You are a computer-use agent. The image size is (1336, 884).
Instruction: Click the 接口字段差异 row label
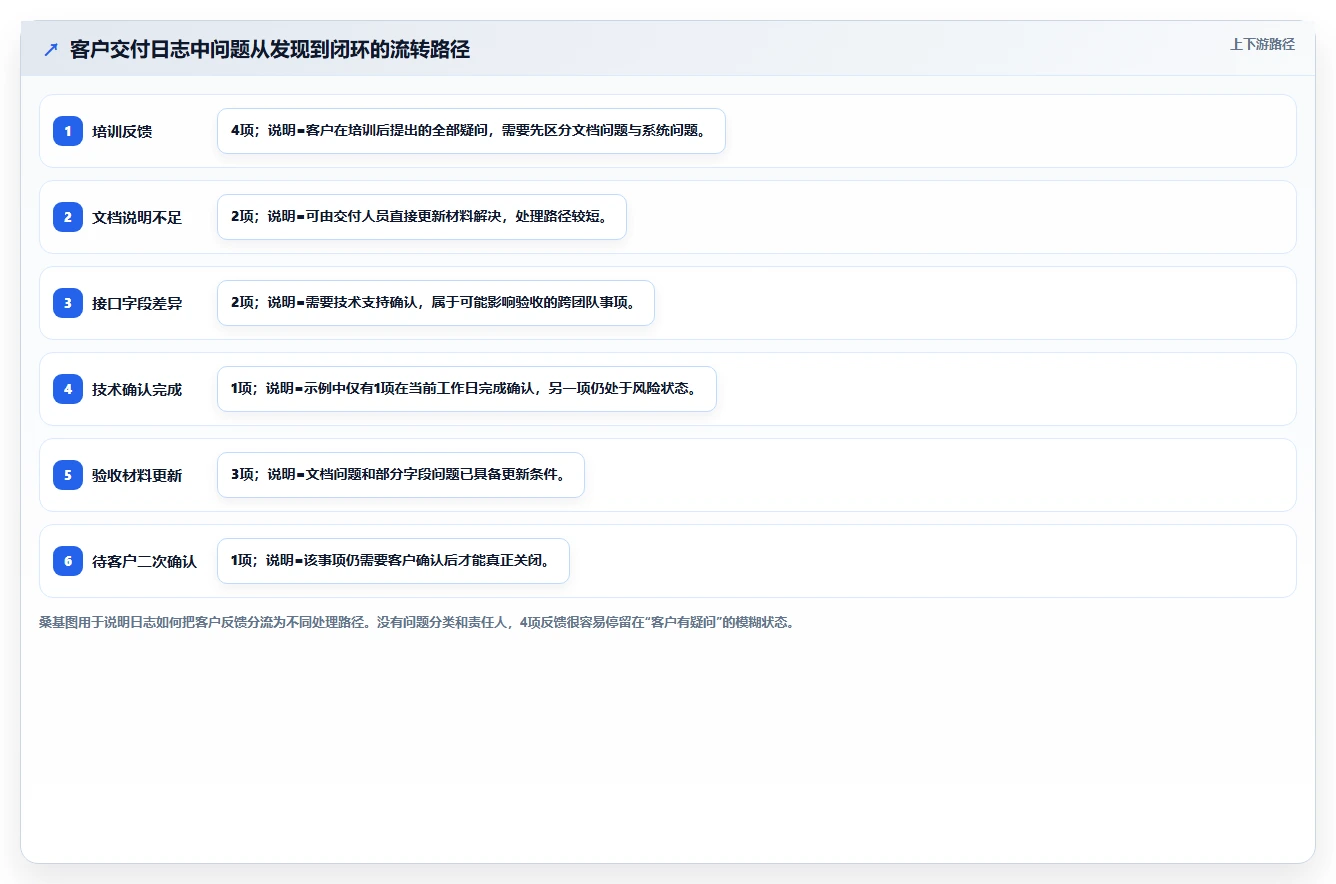click(x=137, y=303)
